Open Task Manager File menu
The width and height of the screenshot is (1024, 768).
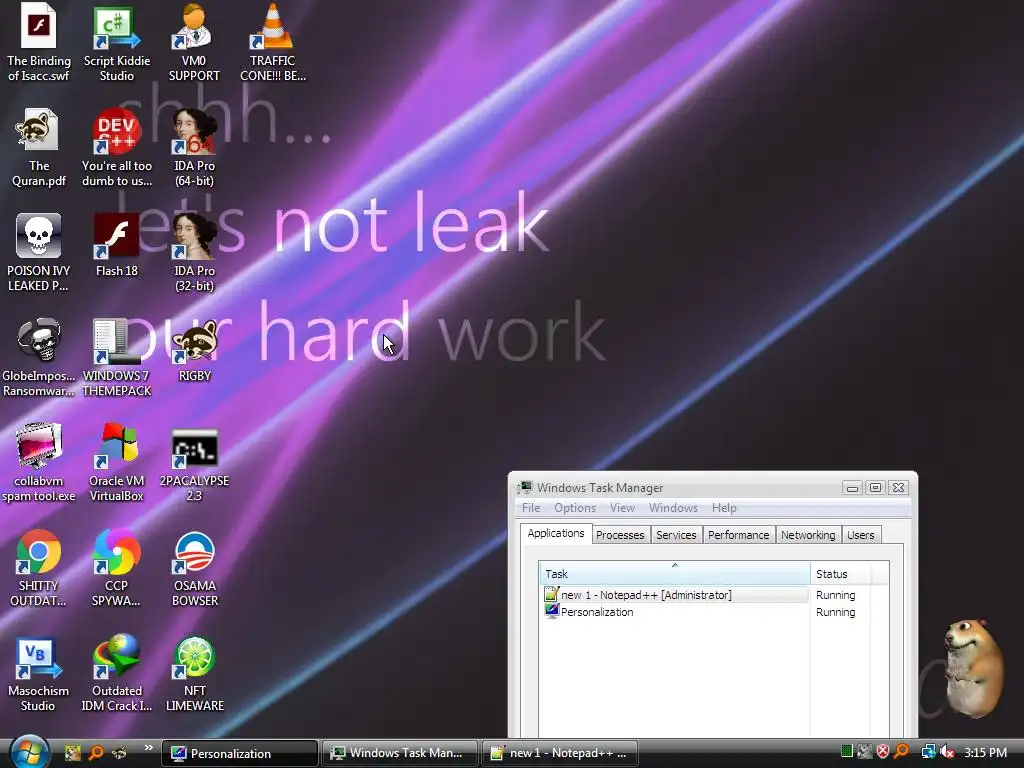(x=531, y=507)
